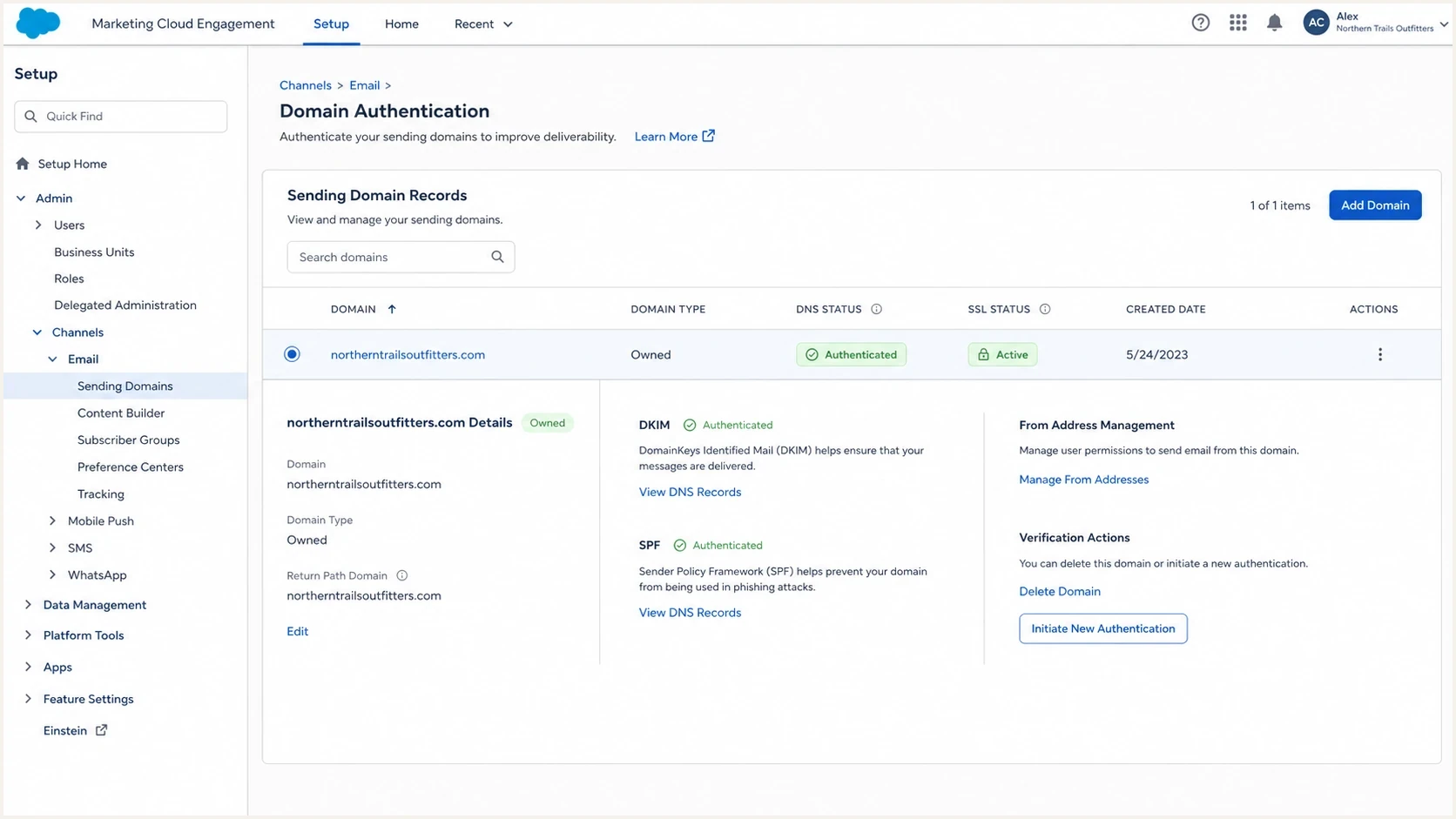Collapse the Email tree node

coord(52,359)
